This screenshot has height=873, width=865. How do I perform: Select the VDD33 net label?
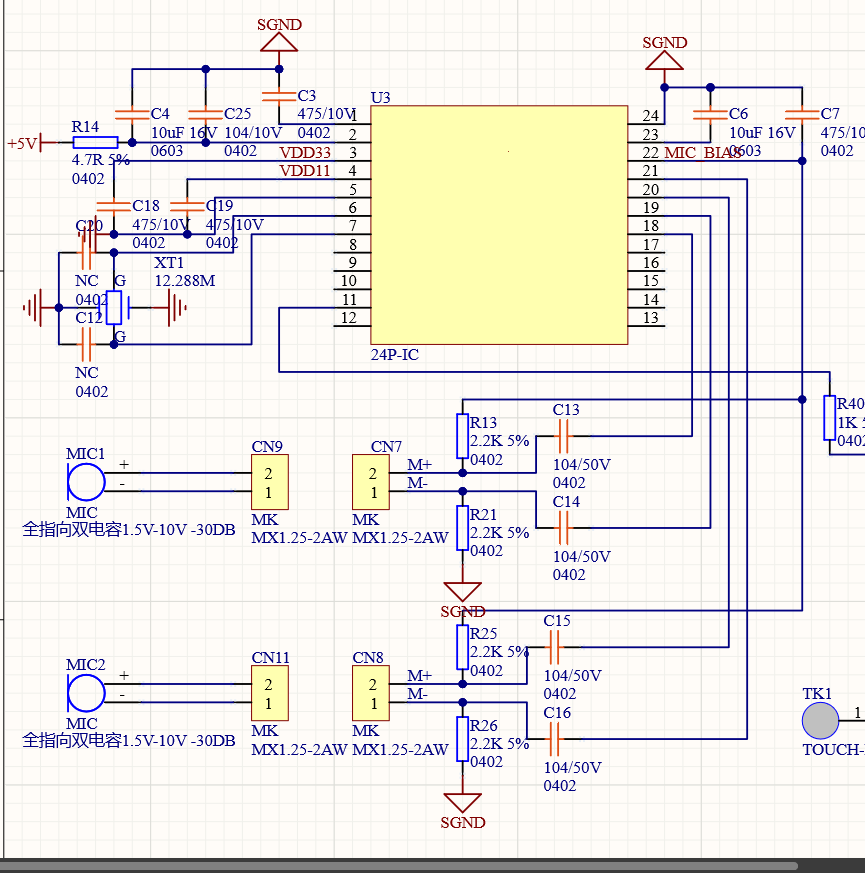(305, 153)
